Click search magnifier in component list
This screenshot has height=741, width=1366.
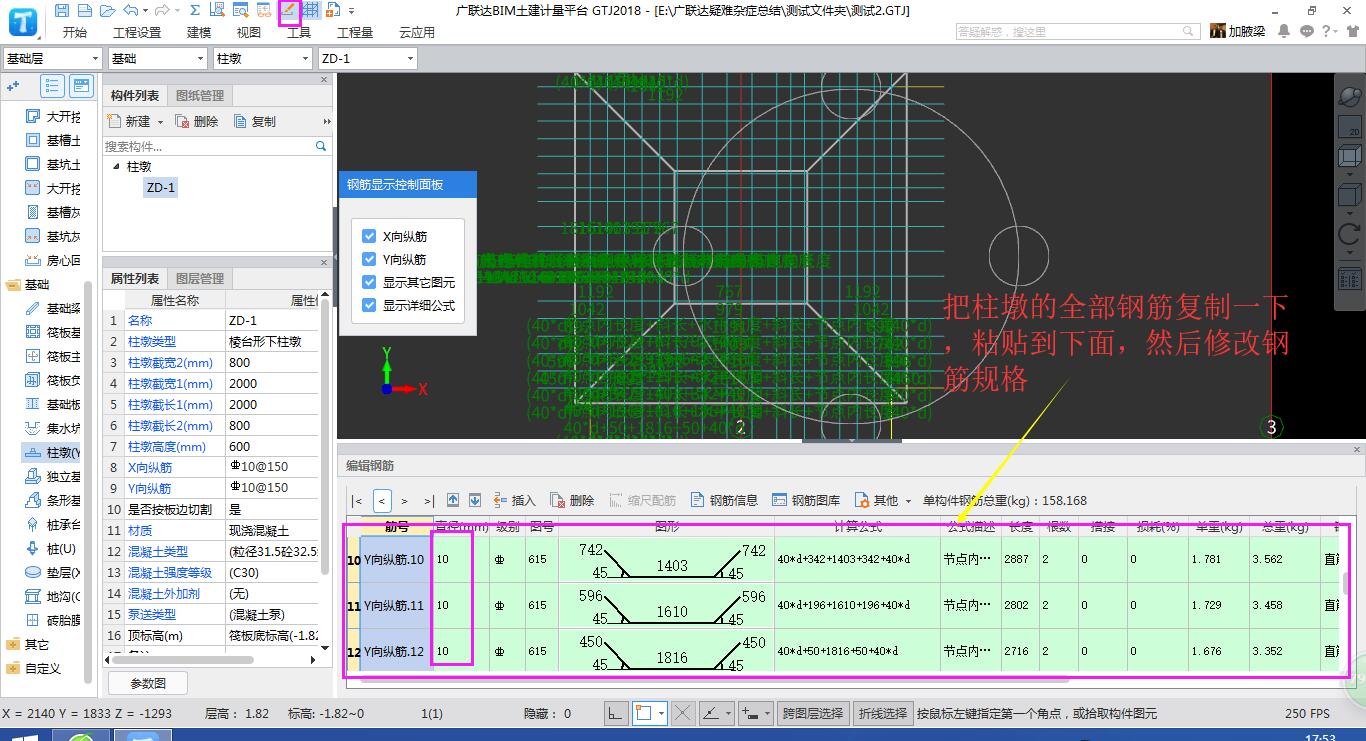(x=321, y=146)
